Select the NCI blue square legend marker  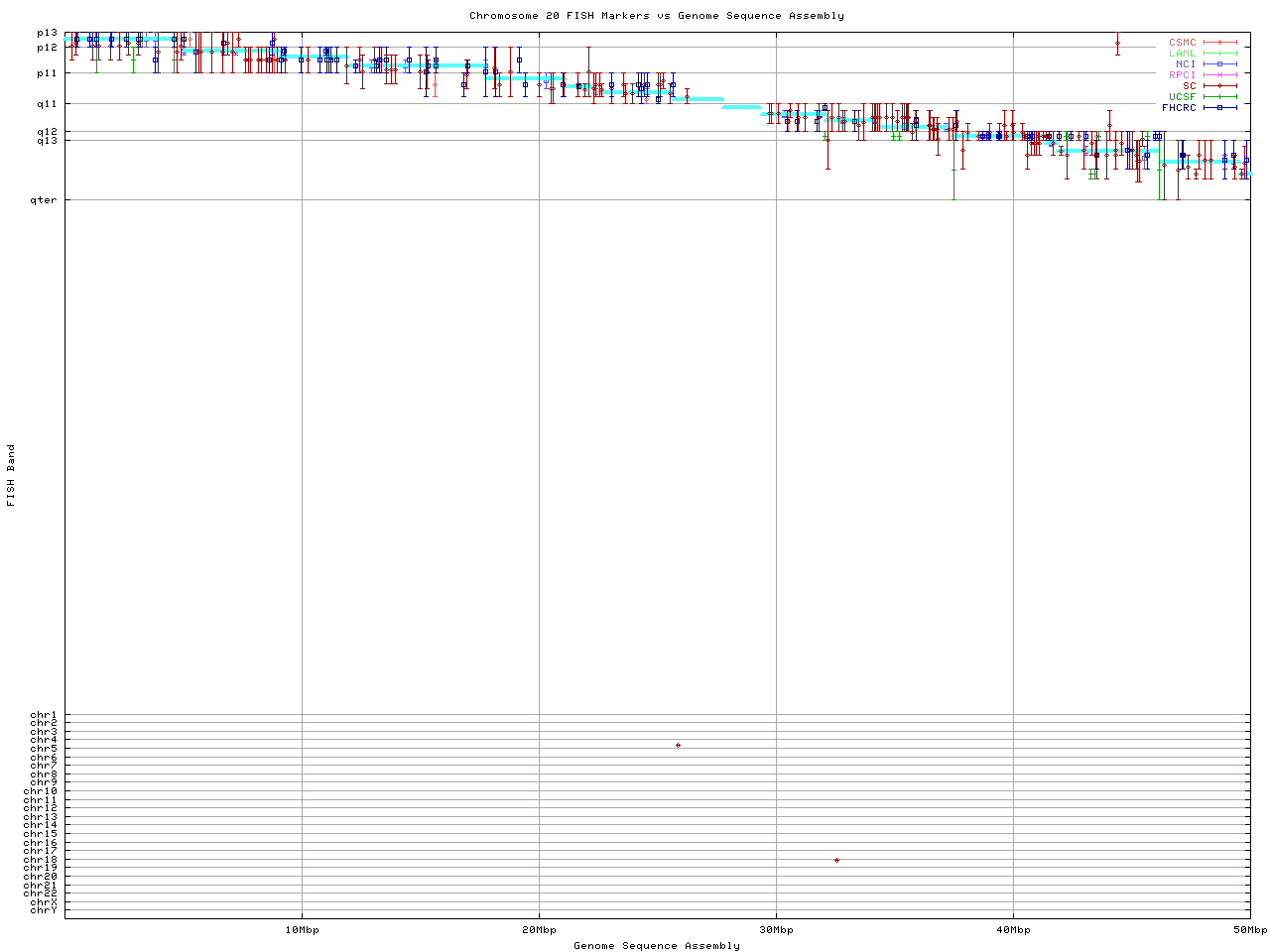pyautogui.click(x=1219, y=63)
